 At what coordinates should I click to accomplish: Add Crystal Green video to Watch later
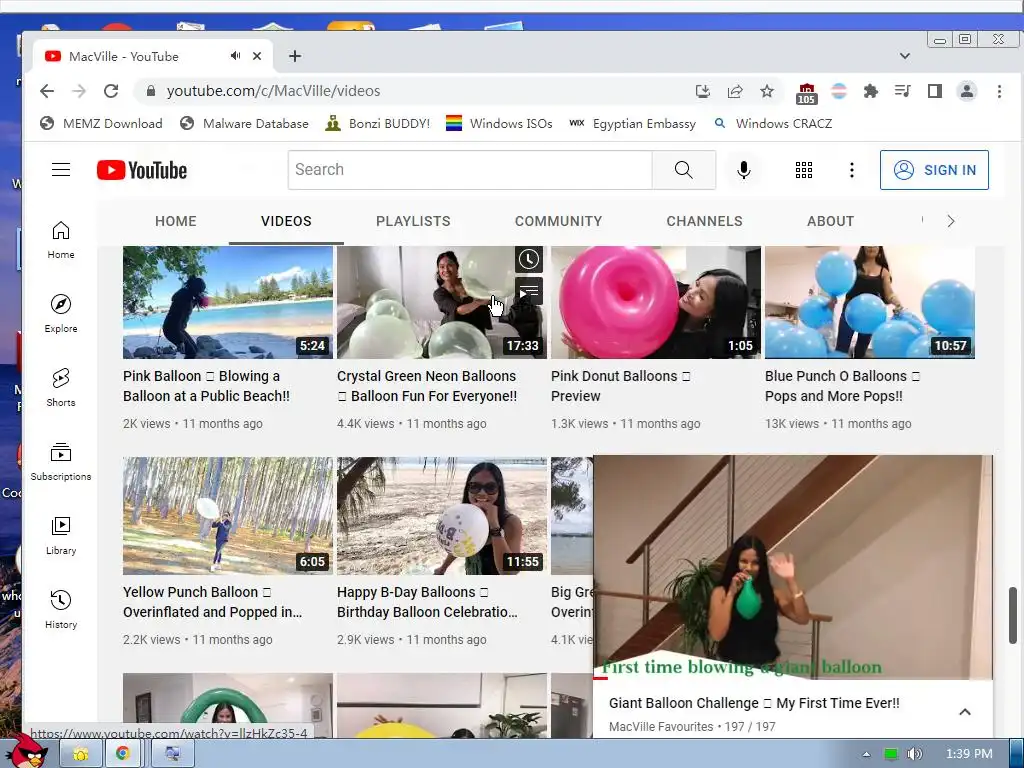pos(529,259)
